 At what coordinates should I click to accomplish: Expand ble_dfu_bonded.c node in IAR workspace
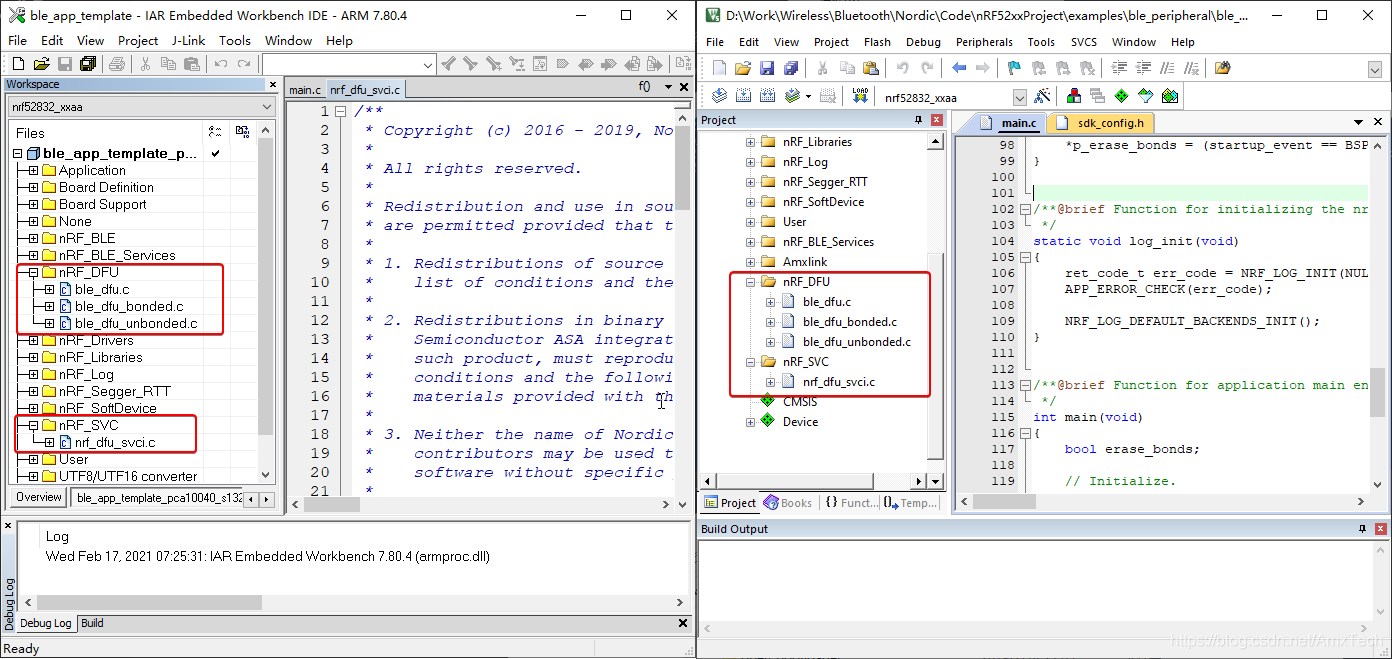pos(49,306)
